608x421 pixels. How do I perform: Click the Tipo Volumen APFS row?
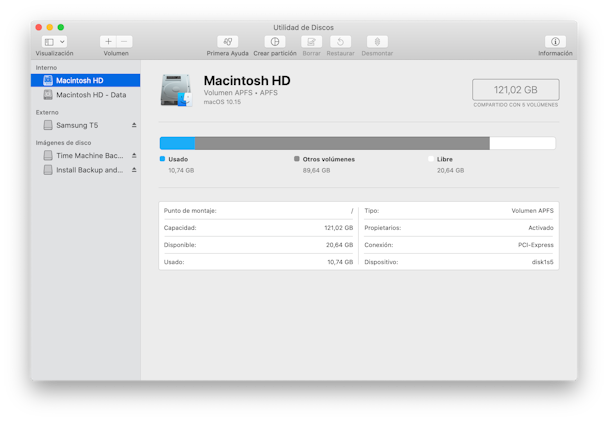(x=459, y=211)
